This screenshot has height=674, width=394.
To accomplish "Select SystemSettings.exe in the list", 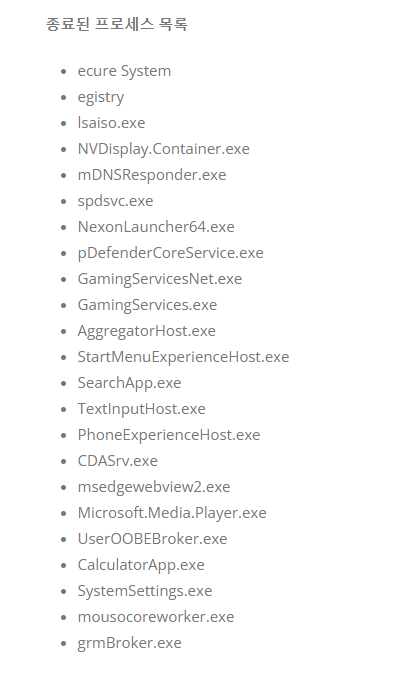I will tap(145, 591).
